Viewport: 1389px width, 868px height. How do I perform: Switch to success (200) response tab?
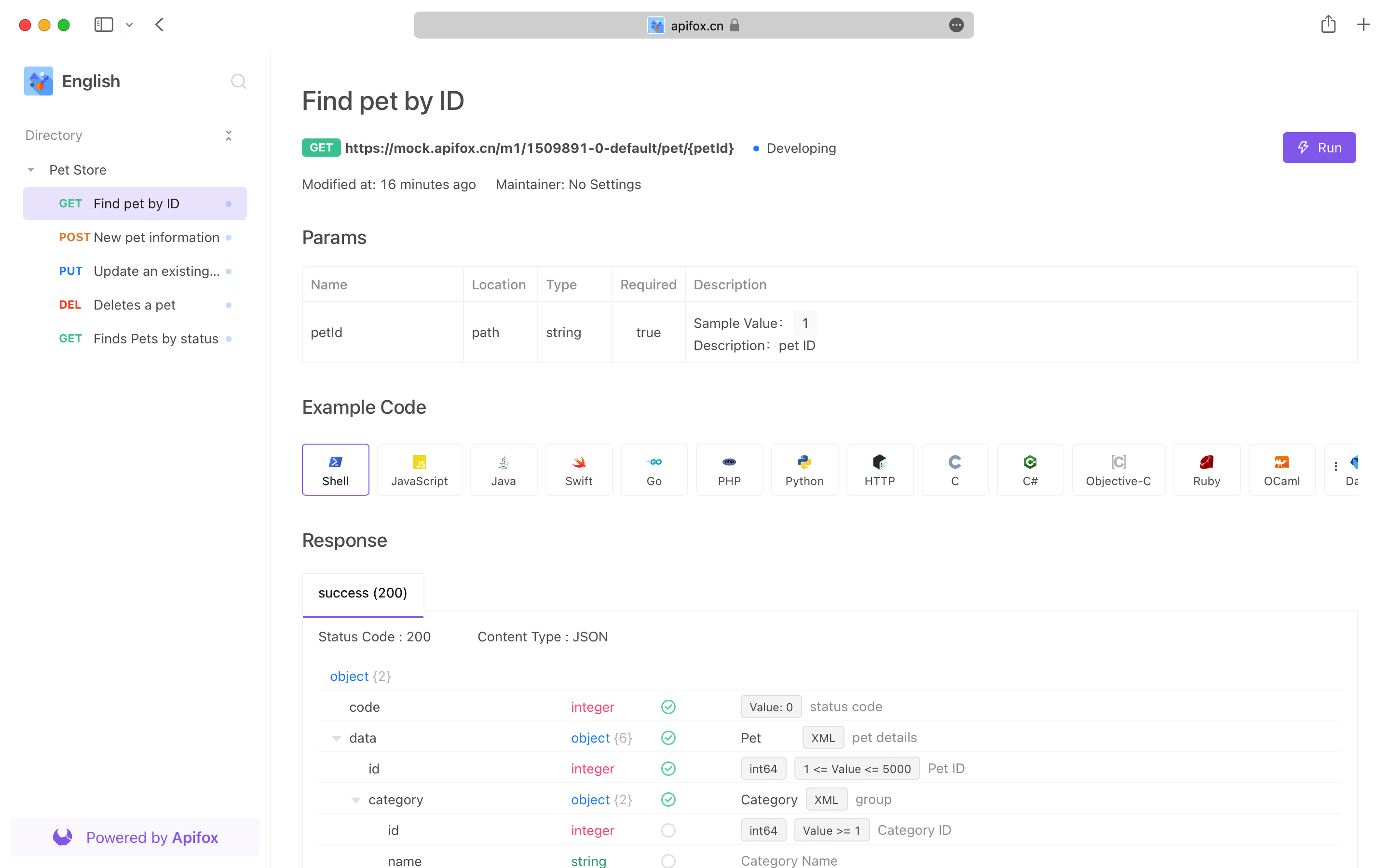coord(362,592)
